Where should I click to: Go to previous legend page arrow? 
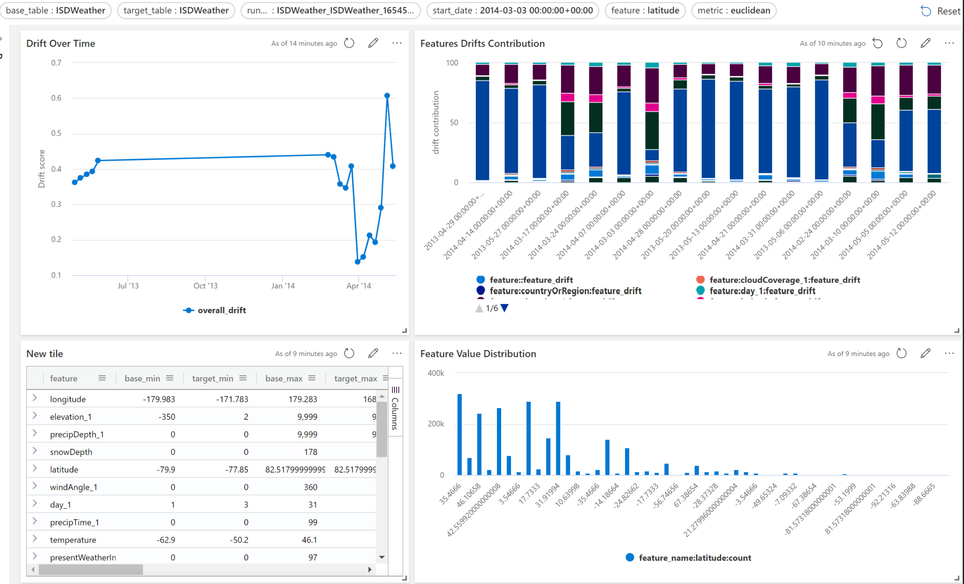[x=480, y=308]
